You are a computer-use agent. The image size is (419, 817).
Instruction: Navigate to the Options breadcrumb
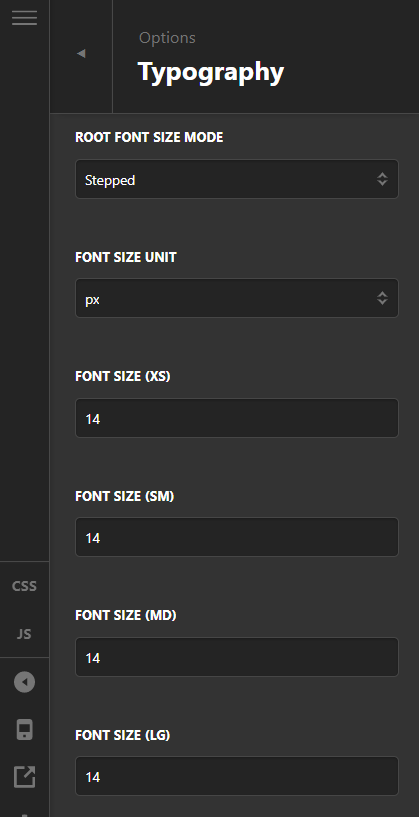[167, 38]
